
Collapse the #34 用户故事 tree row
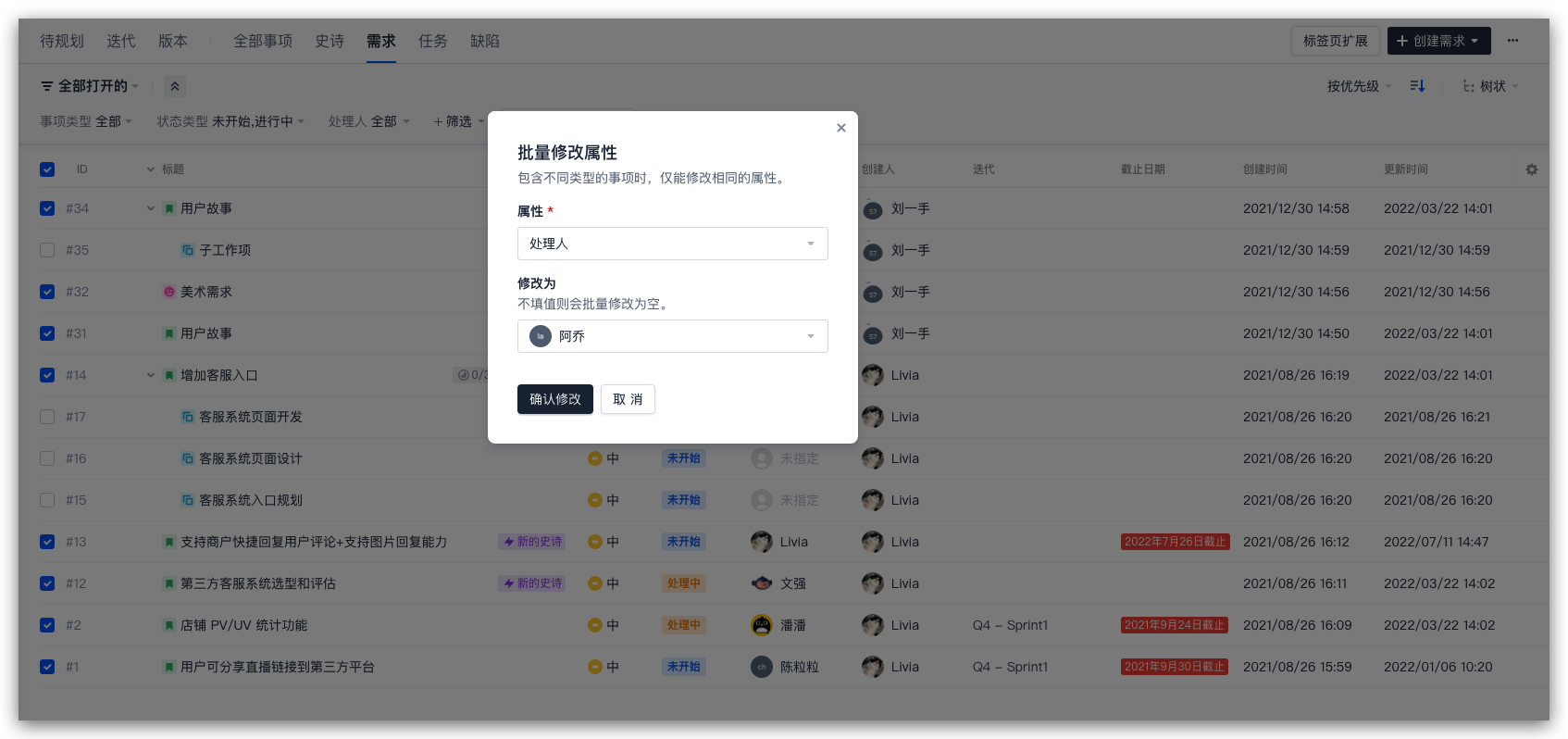pyautogui.click(x=151, y=208)
